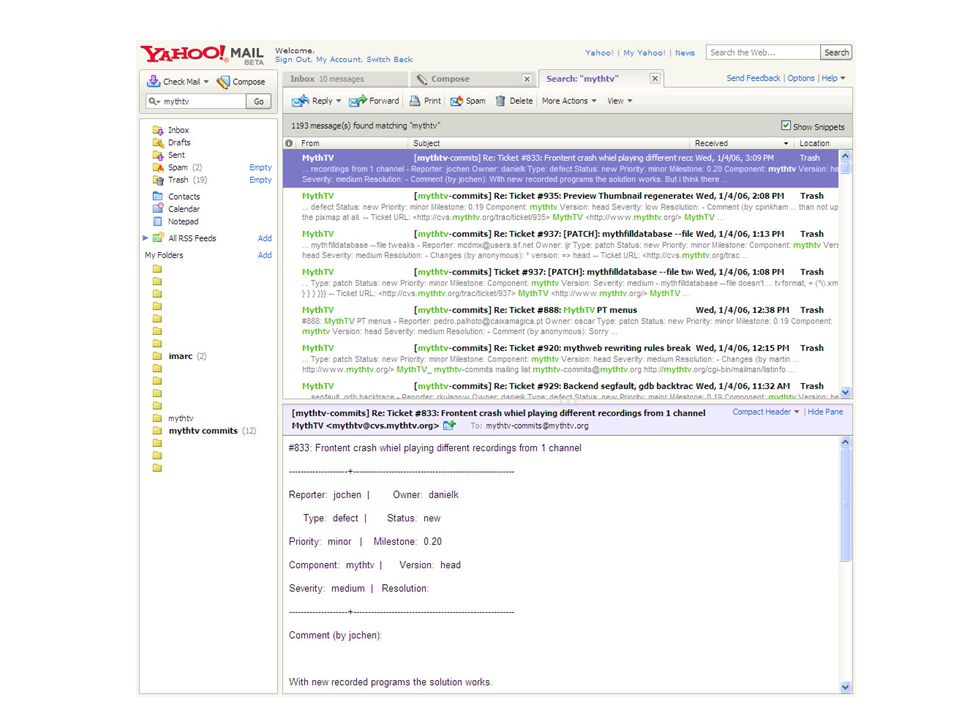Sort messages by From column header

pos(352,143)
